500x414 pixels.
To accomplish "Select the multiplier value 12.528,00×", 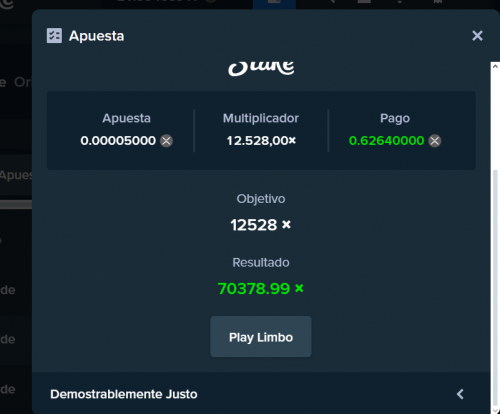I will (261, 141).
